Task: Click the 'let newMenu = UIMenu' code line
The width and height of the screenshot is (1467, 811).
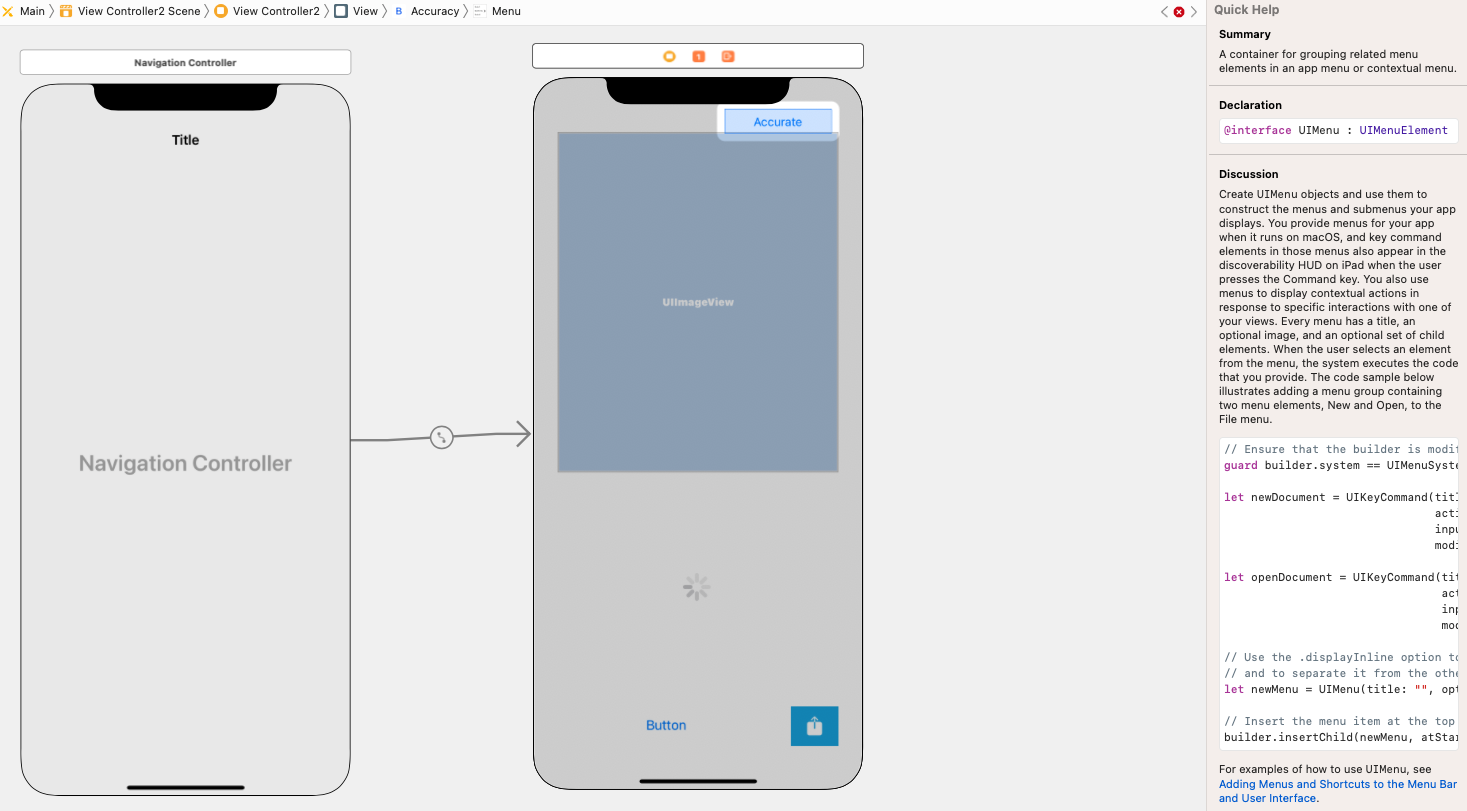Action: (1341, 689)
